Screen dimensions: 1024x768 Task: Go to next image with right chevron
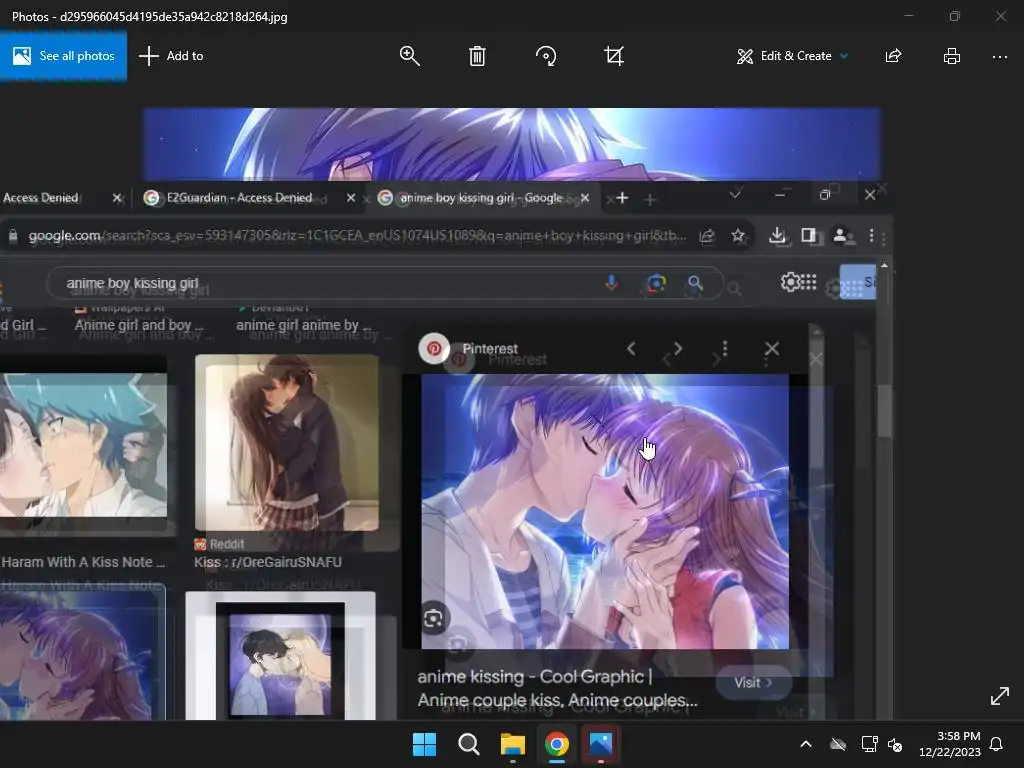tap(678, 349)
